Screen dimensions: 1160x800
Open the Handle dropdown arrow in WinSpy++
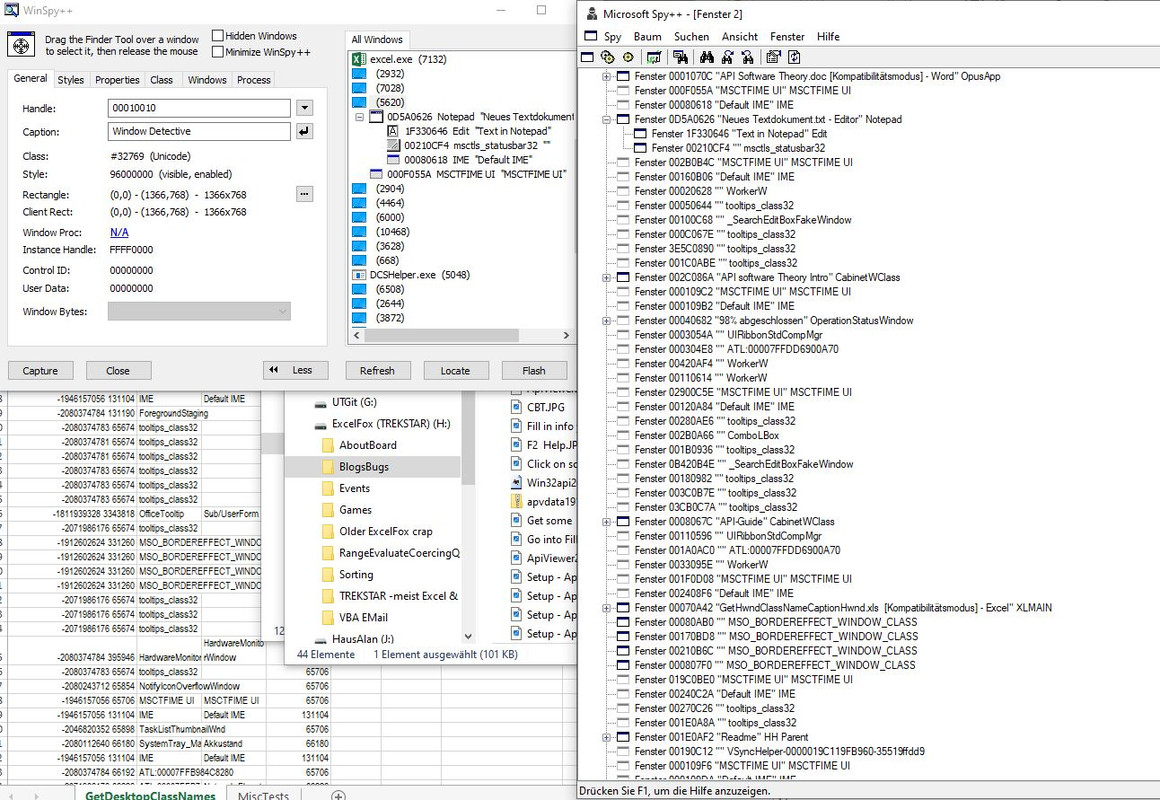click(x=304, y=108)
